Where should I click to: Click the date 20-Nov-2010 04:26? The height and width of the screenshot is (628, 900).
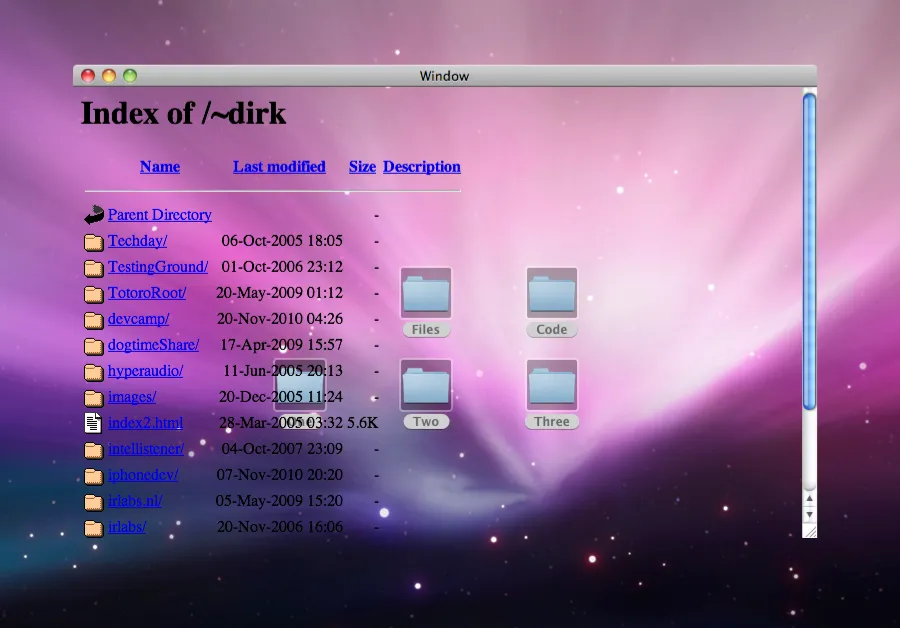pos(280,319)
